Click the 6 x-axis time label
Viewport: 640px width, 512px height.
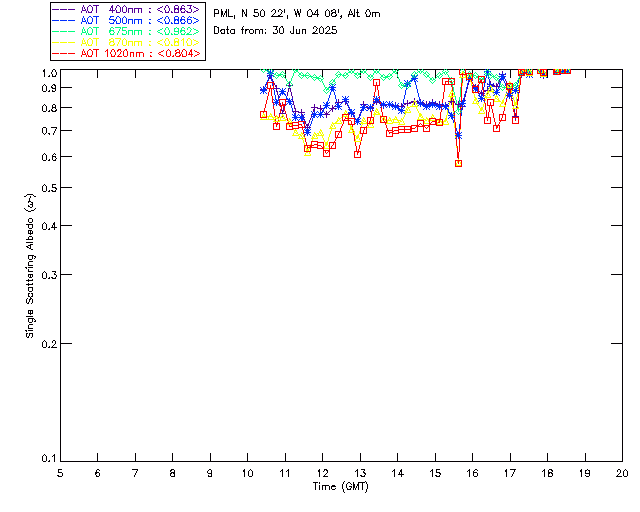click(x=98, y=474)
